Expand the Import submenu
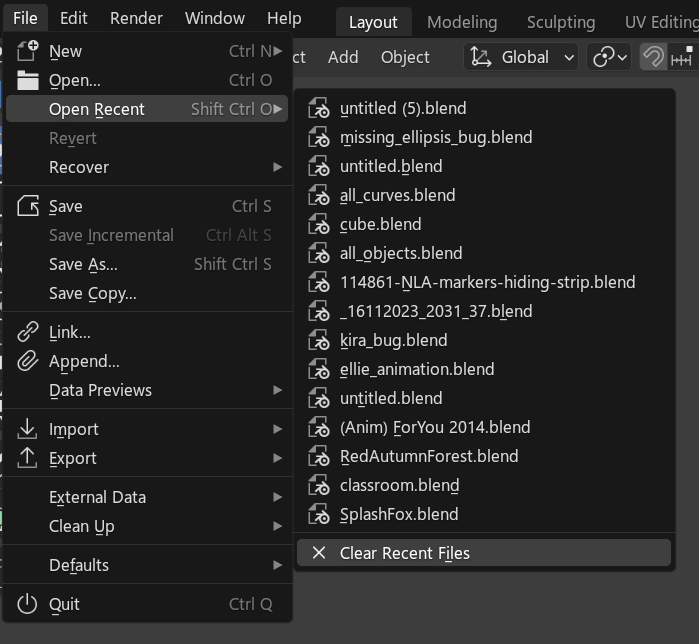Screen dimensions: 699x644 pos(147,429)
